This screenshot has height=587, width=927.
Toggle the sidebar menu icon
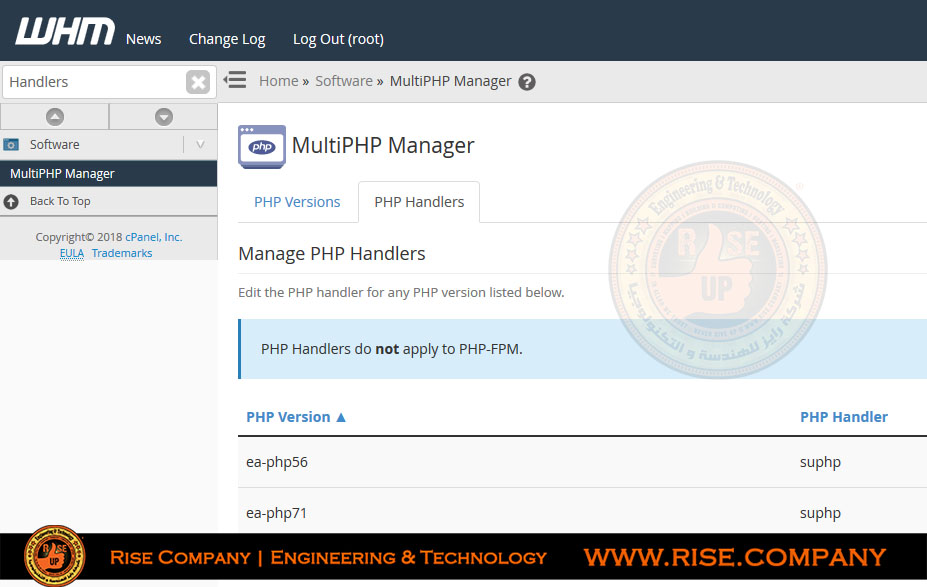pos(235,80)
